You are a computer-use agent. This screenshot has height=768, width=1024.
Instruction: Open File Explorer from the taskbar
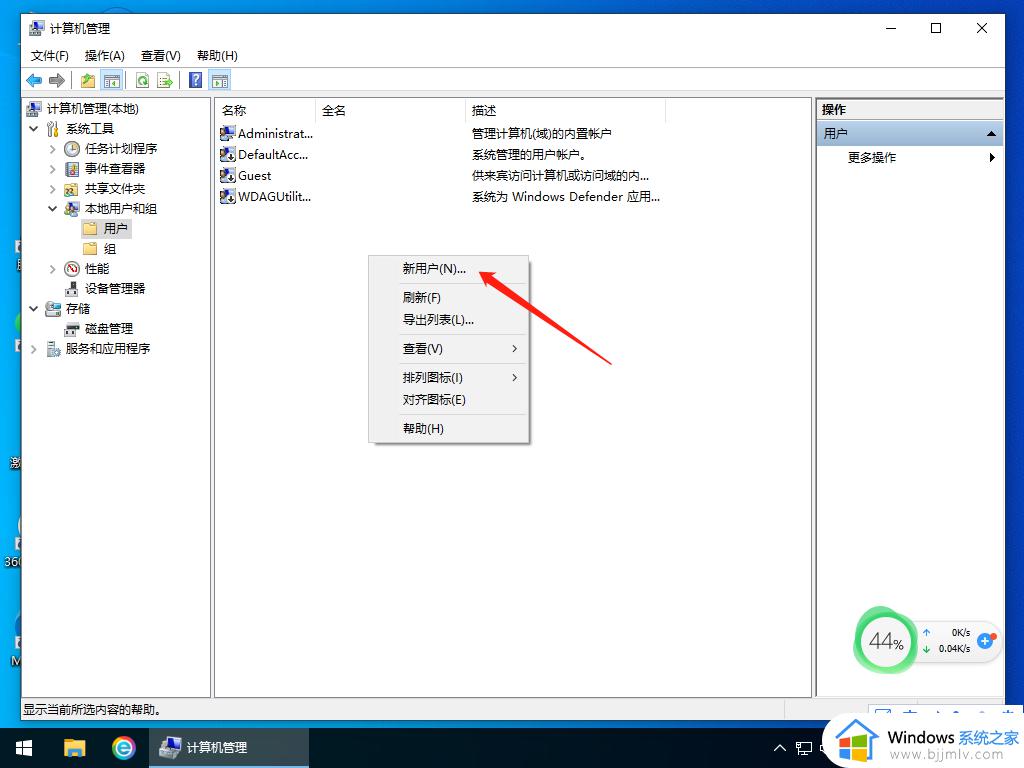[74, 748]
